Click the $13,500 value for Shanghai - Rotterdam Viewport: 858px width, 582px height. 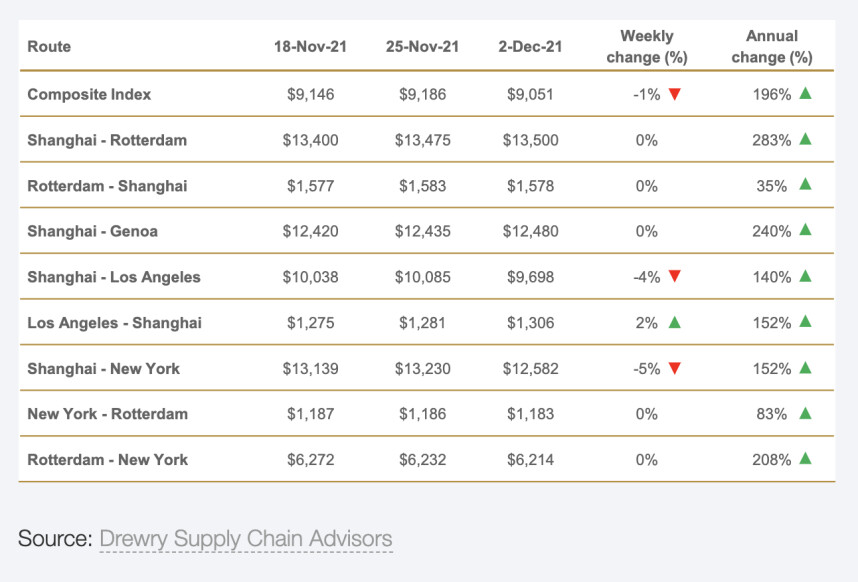(x=530, y=140)
